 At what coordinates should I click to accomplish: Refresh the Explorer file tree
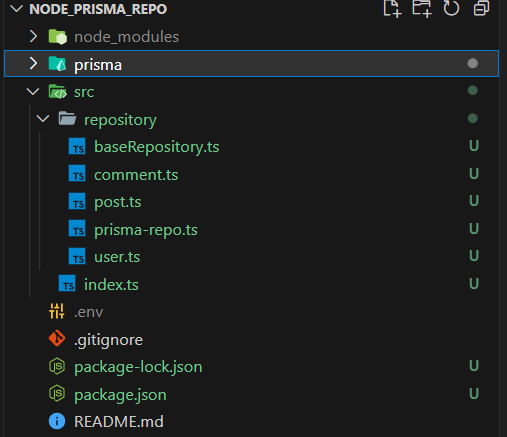click(x=451, y=8)
